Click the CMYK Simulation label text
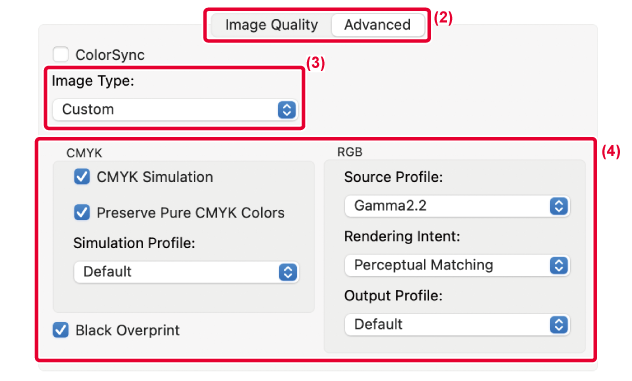The height and width of the screenshot is (381, 632). 155,177
